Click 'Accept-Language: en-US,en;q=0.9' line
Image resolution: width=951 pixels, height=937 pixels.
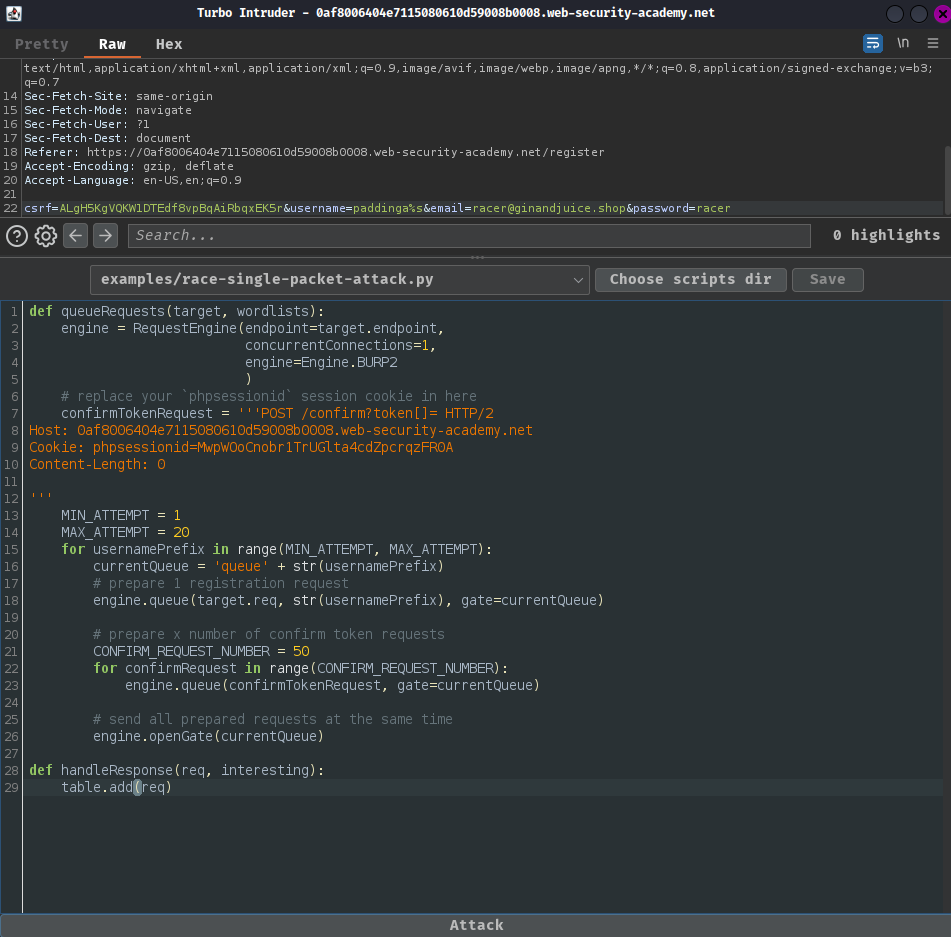tap(133, 180)
